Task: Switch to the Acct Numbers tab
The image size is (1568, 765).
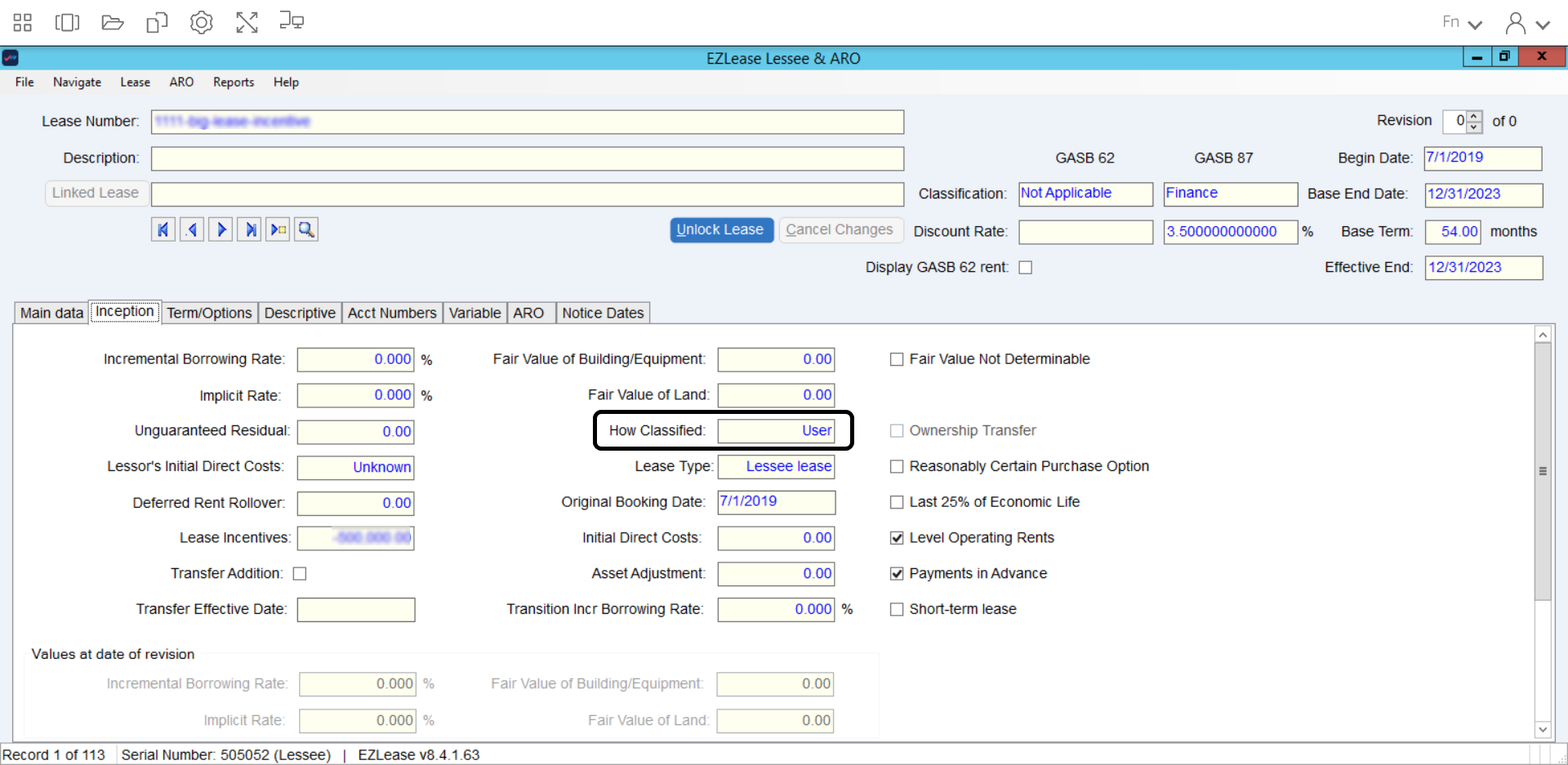Action: tap(392, 313)
